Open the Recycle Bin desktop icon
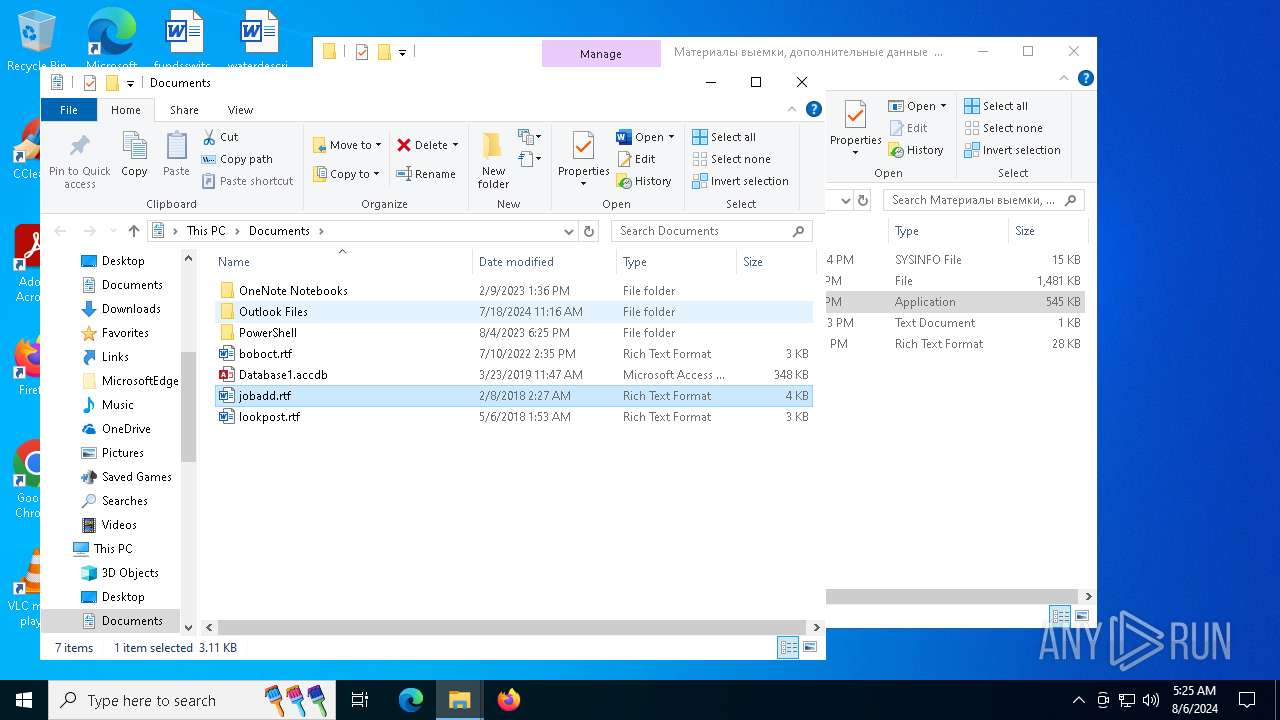The image size is (1280, 720). tap(37, 40)
